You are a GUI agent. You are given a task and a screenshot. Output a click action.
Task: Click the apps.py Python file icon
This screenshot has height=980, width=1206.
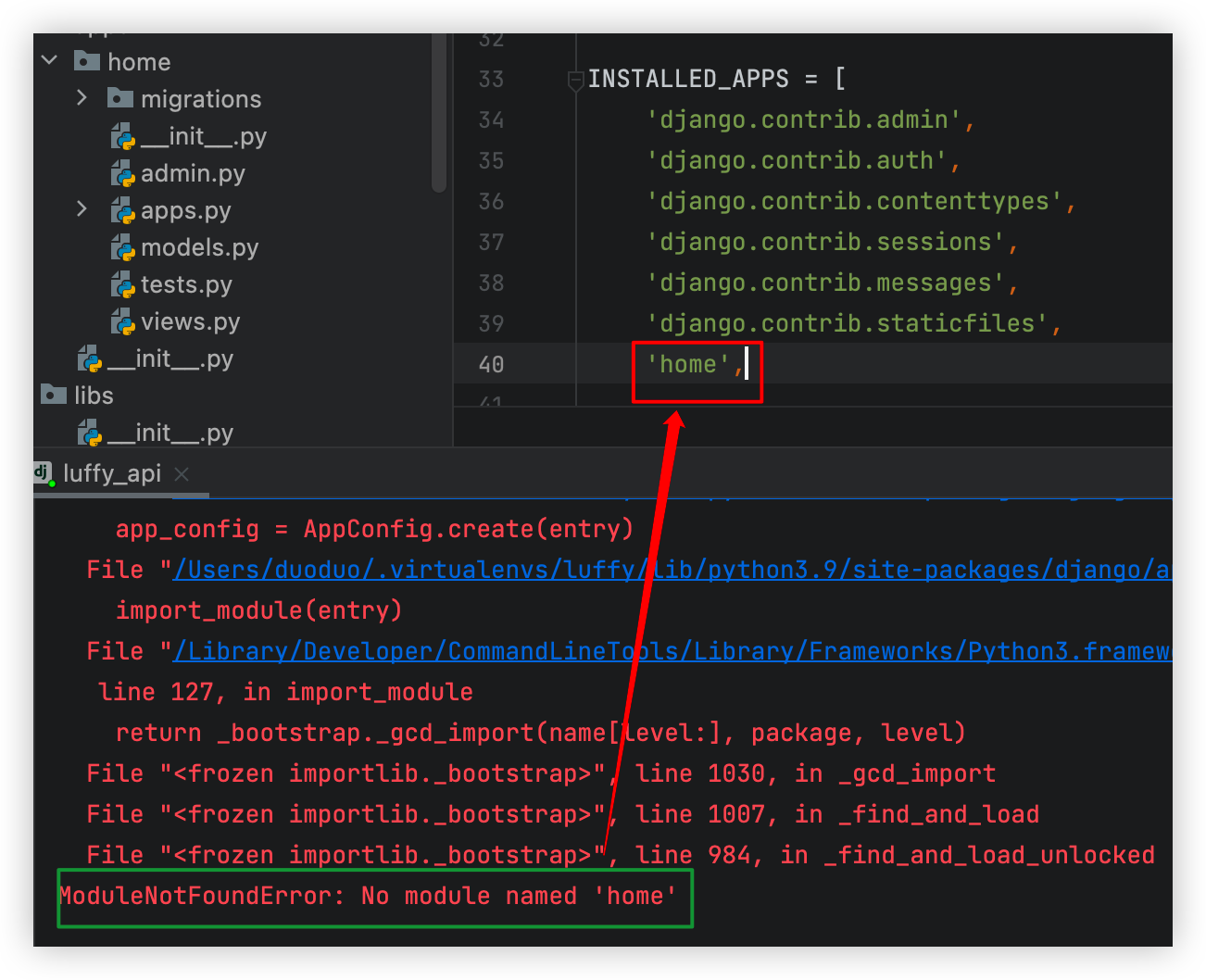(x=122, y=210)
